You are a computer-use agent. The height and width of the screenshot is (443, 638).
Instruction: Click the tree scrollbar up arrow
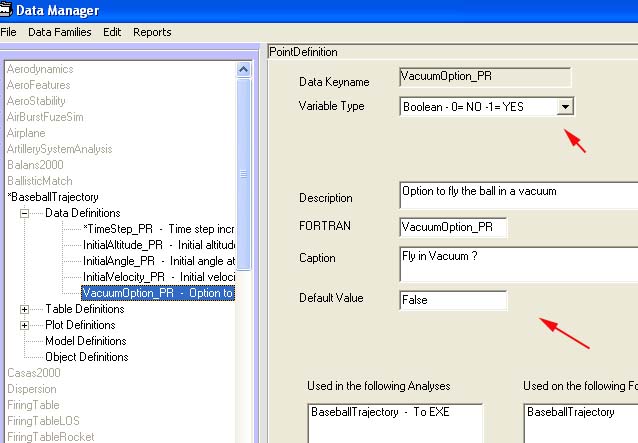coord(243,70)
